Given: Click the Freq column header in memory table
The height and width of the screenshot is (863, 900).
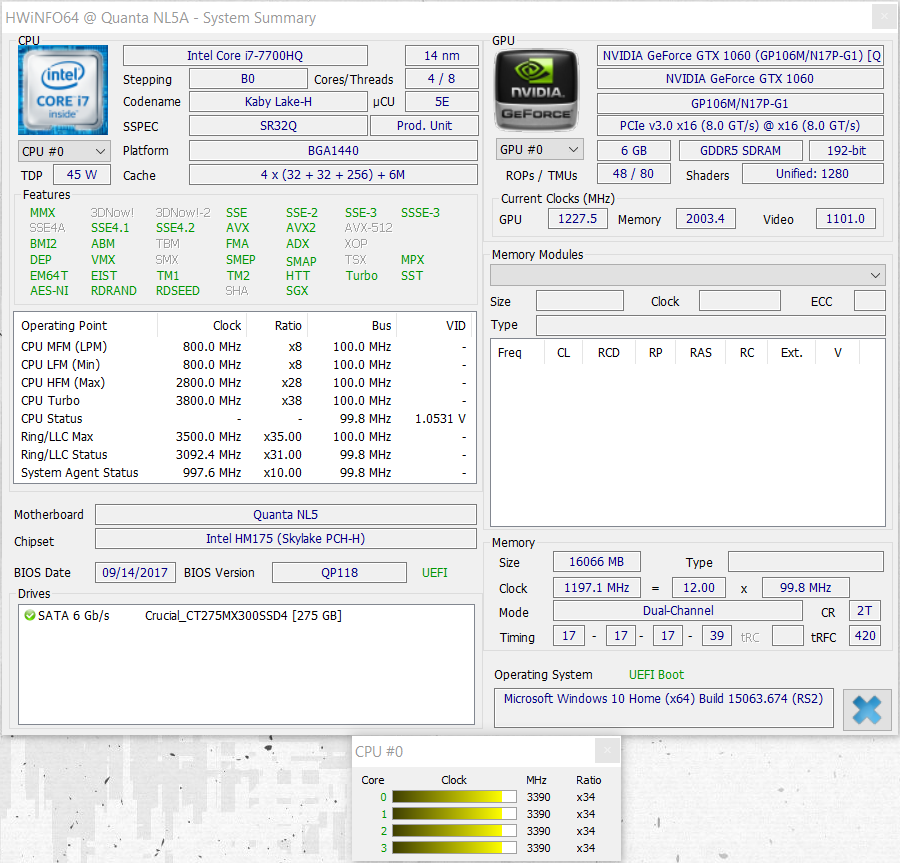Looking at the screenshot, I should click(518, 352).
